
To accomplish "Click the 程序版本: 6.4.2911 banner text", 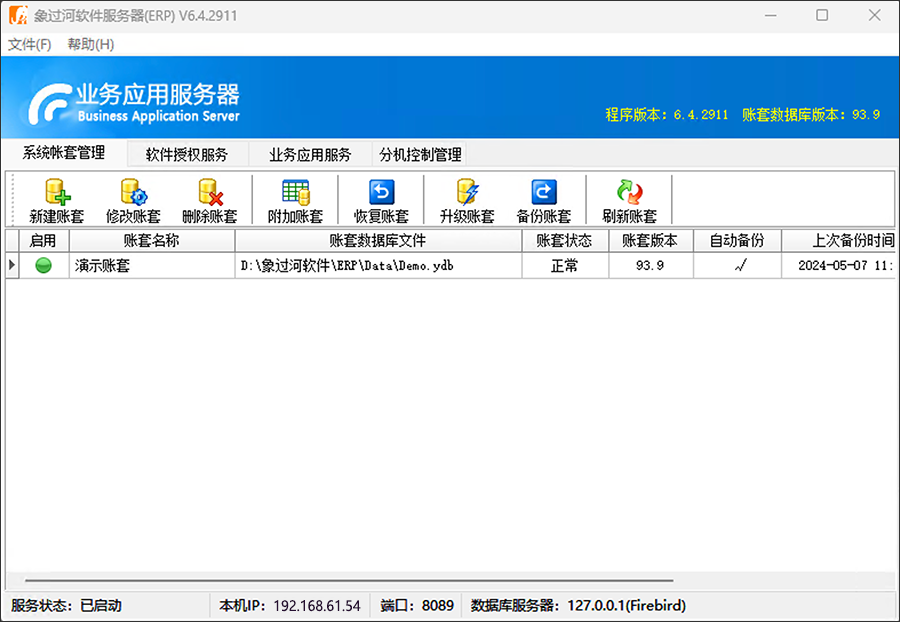I will [667, 115].
